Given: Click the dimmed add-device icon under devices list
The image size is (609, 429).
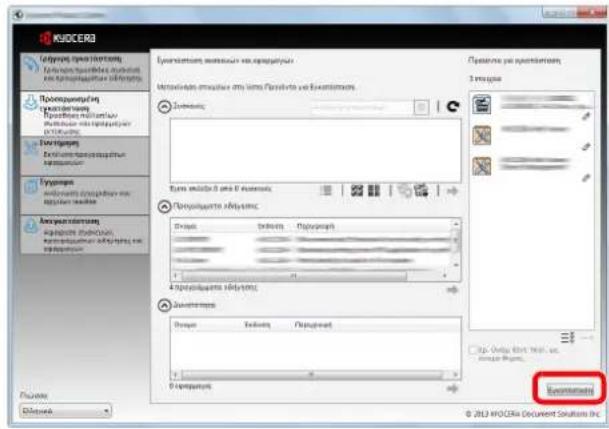Looking at the screenshot, I should coord(405,191).
